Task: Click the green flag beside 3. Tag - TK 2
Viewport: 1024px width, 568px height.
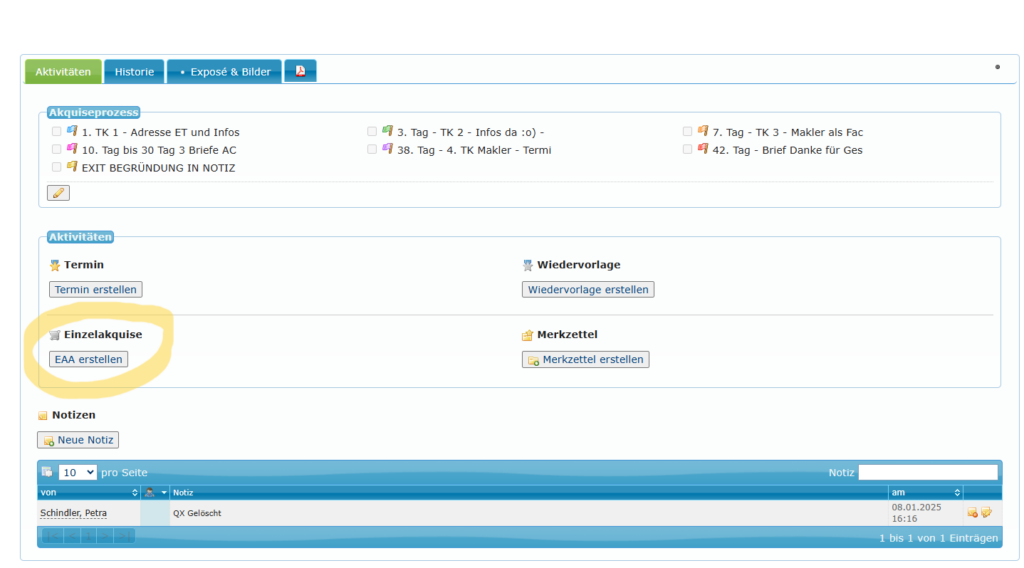Action: coord(387,131)
